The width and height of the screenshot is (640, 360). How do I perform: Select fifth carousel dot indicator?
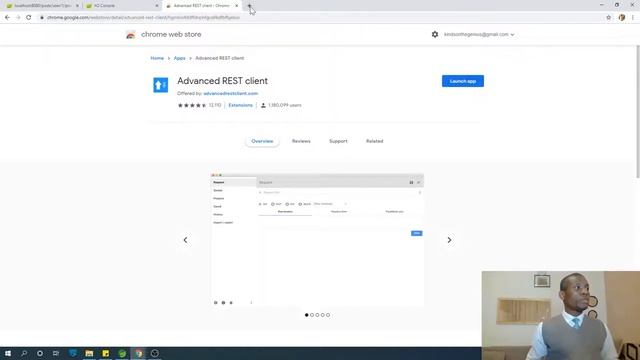(328, 315)
